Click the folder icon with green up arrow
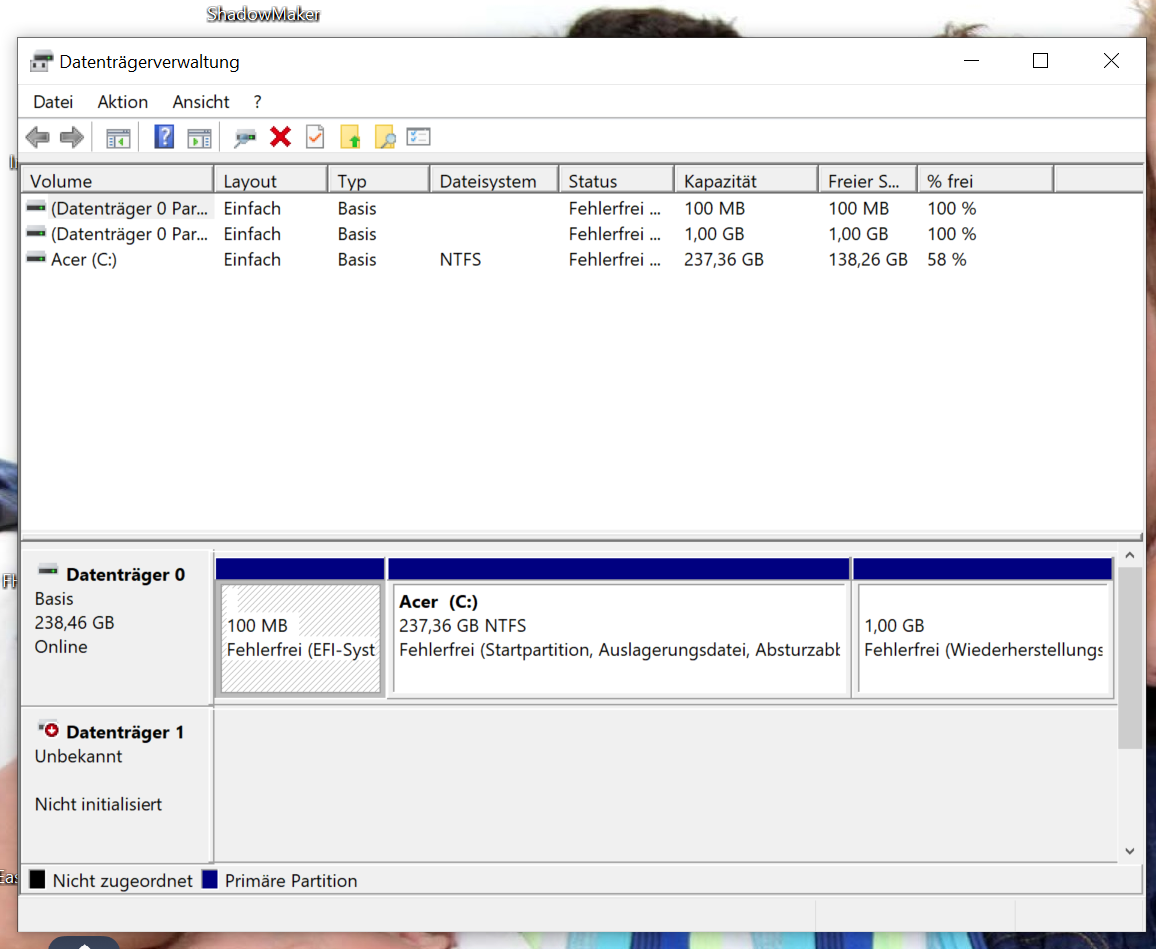 pyautogui.click(x=350, y=137)
